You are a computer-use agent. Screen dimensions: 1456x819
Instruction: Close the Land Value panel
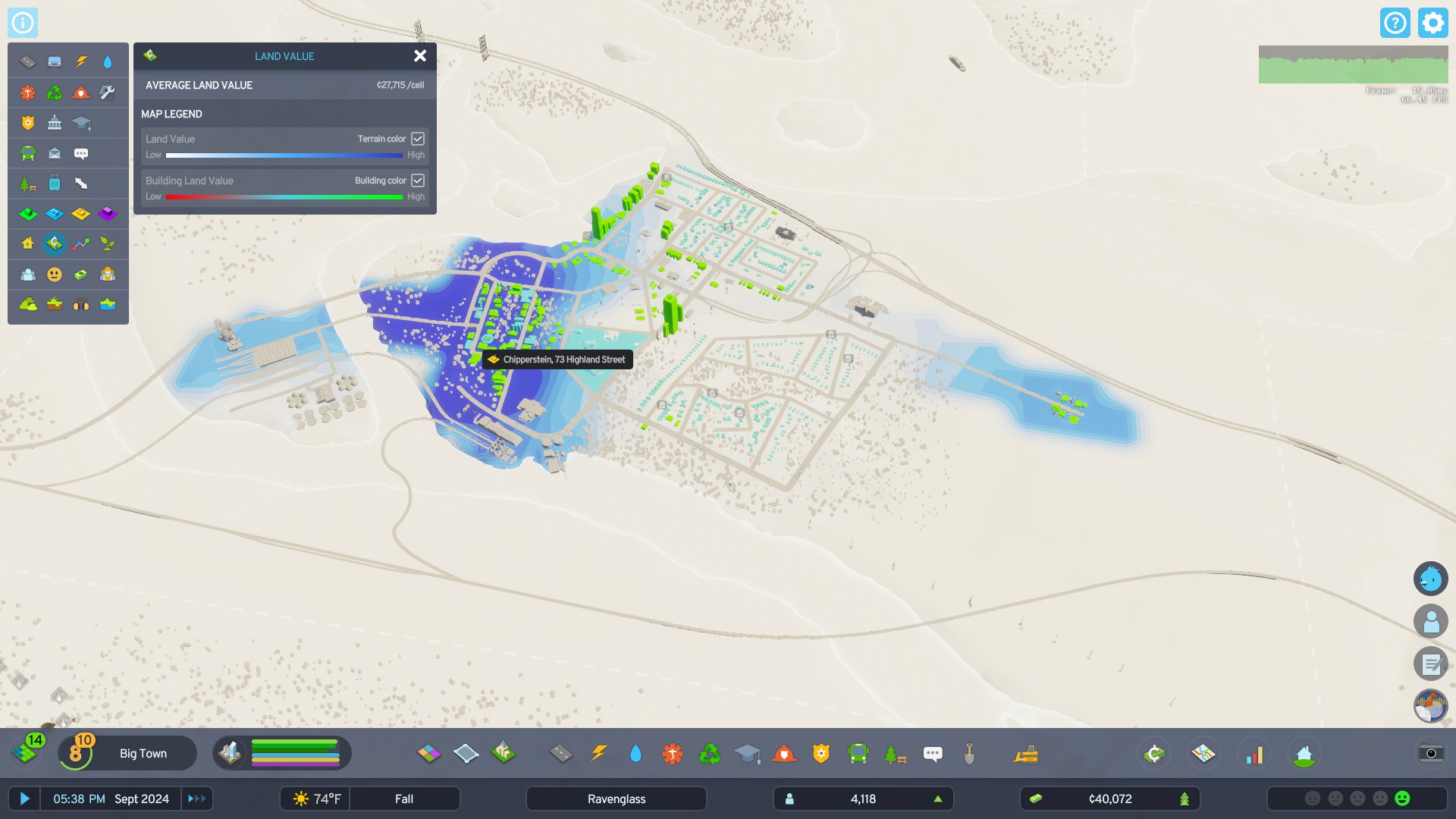point(420,56)
